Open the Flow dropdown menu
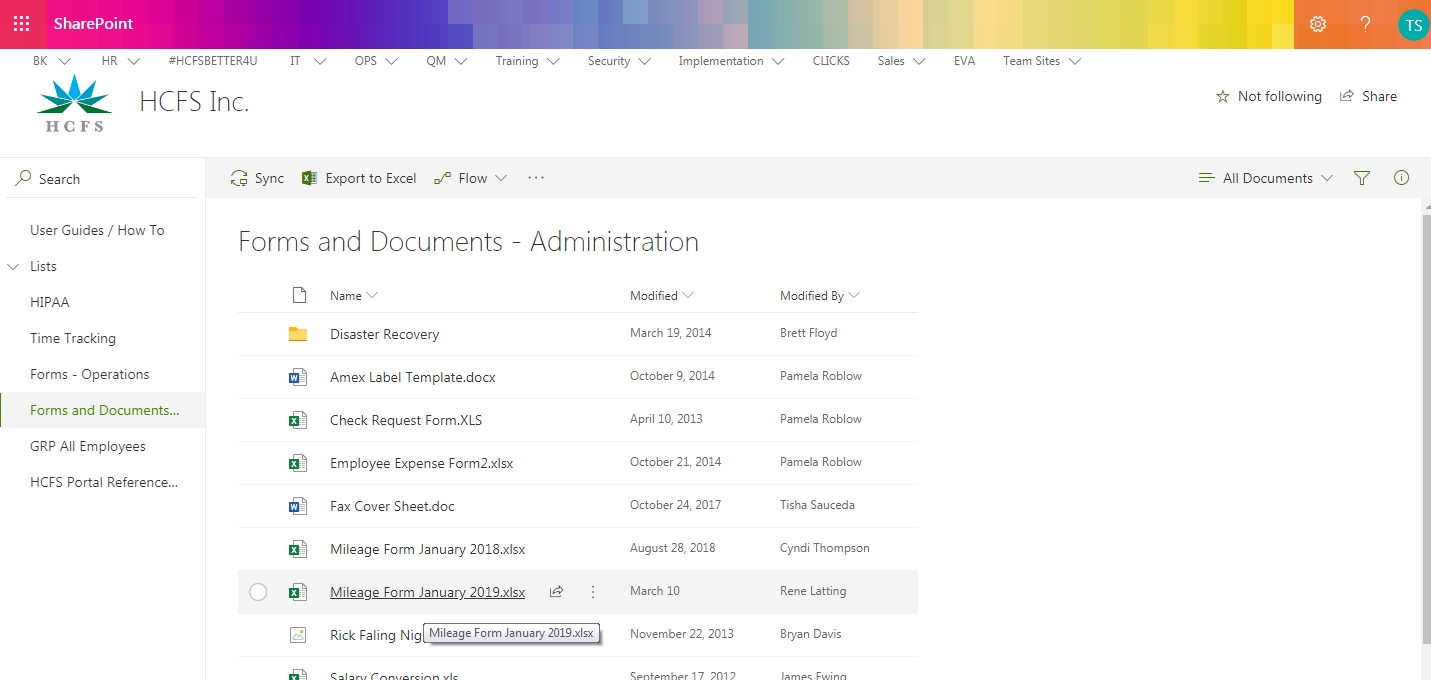 coord(471,178)
